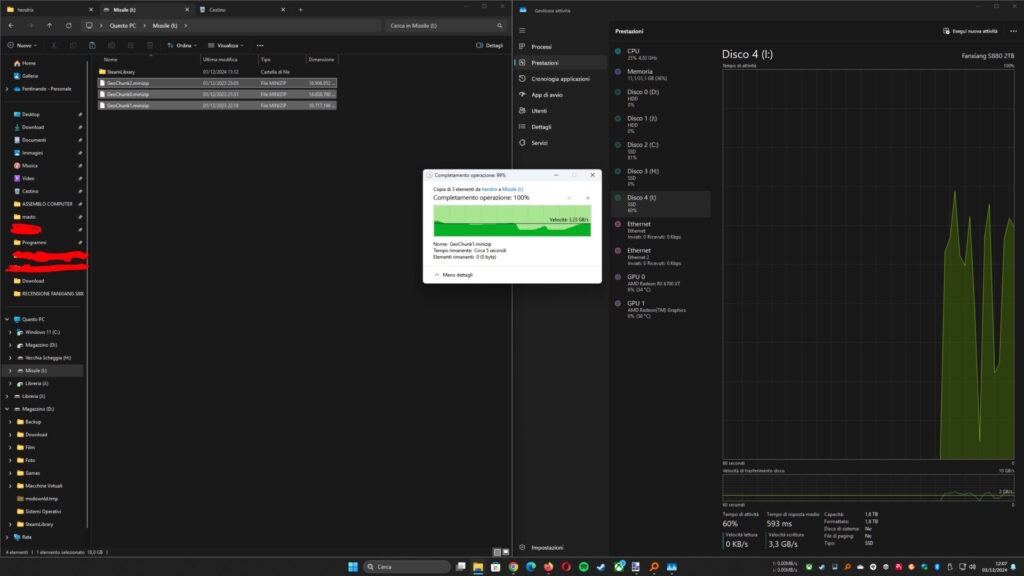Click the refresh icon in File Explorer
The image size is (1024, 576).
tap(67, 25)
